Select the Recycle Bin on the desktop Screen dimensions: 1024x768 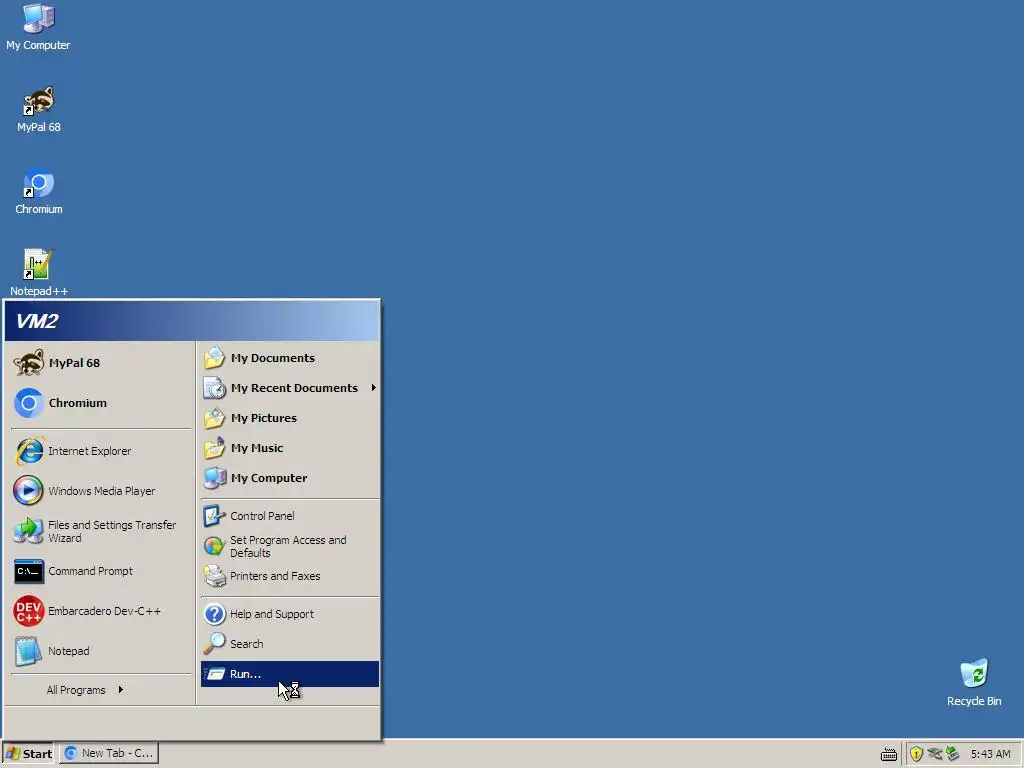pos(974,682)
